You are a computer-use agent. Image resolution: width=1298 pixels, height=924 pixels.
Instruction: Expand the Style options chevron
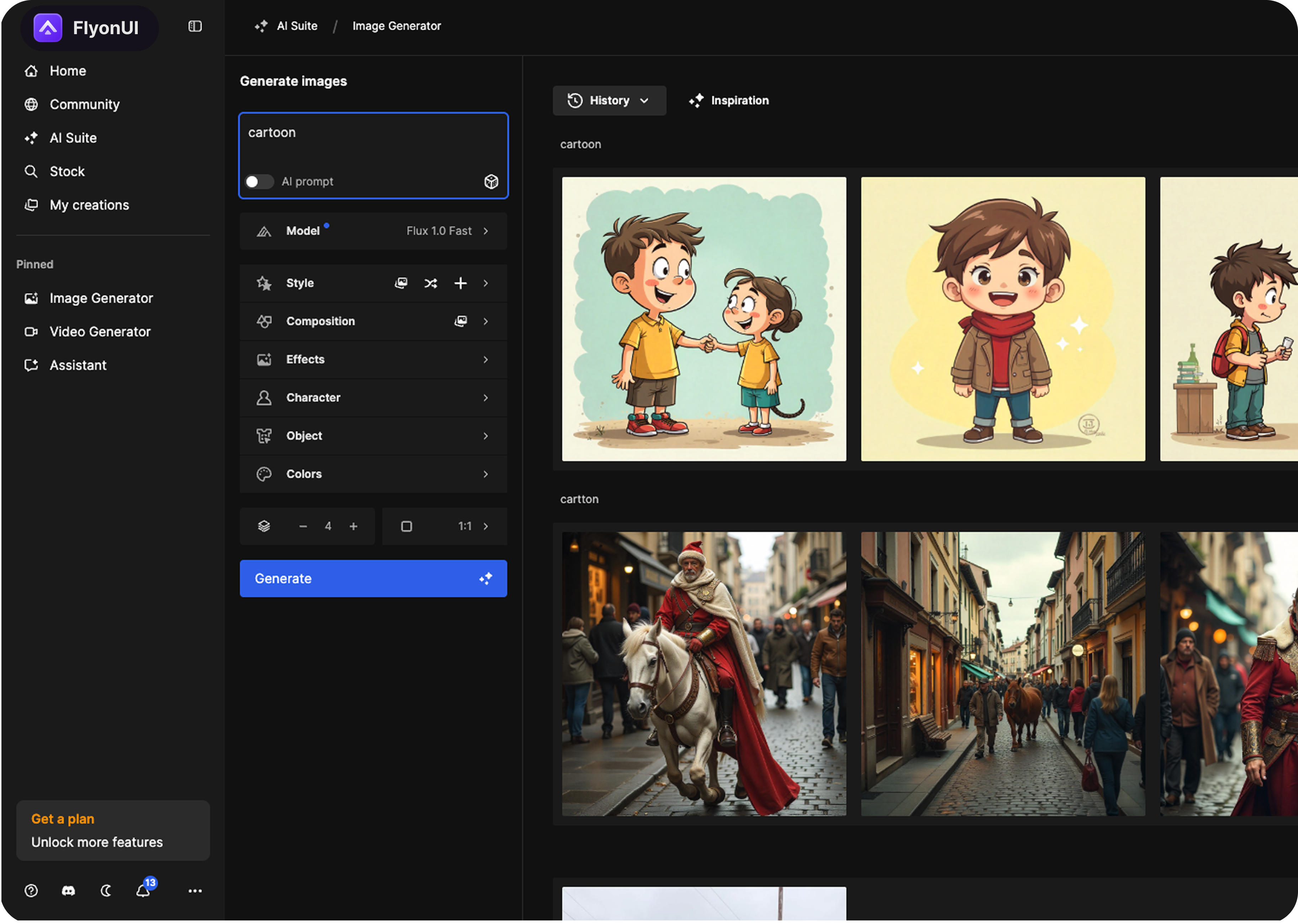click(x=486, y=283)
